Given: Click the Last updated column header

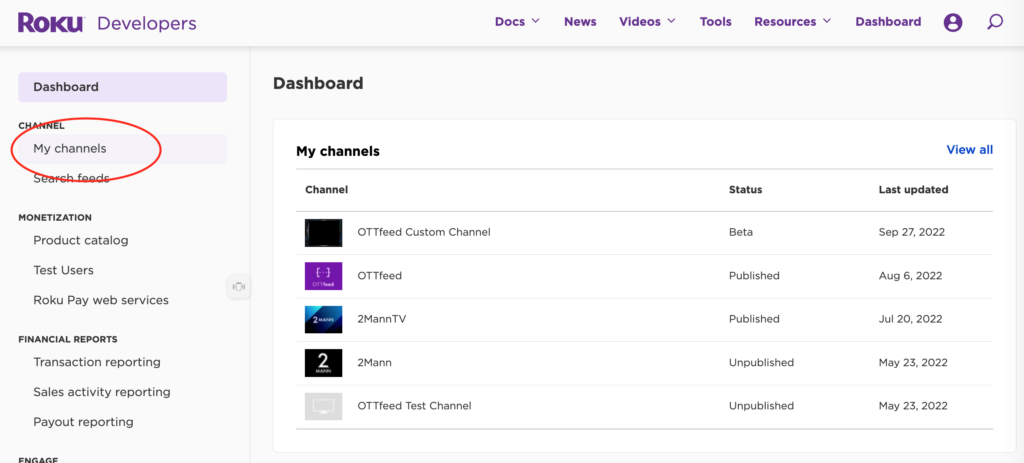Looking at the screenshot, I should click(x=914, y=190).
